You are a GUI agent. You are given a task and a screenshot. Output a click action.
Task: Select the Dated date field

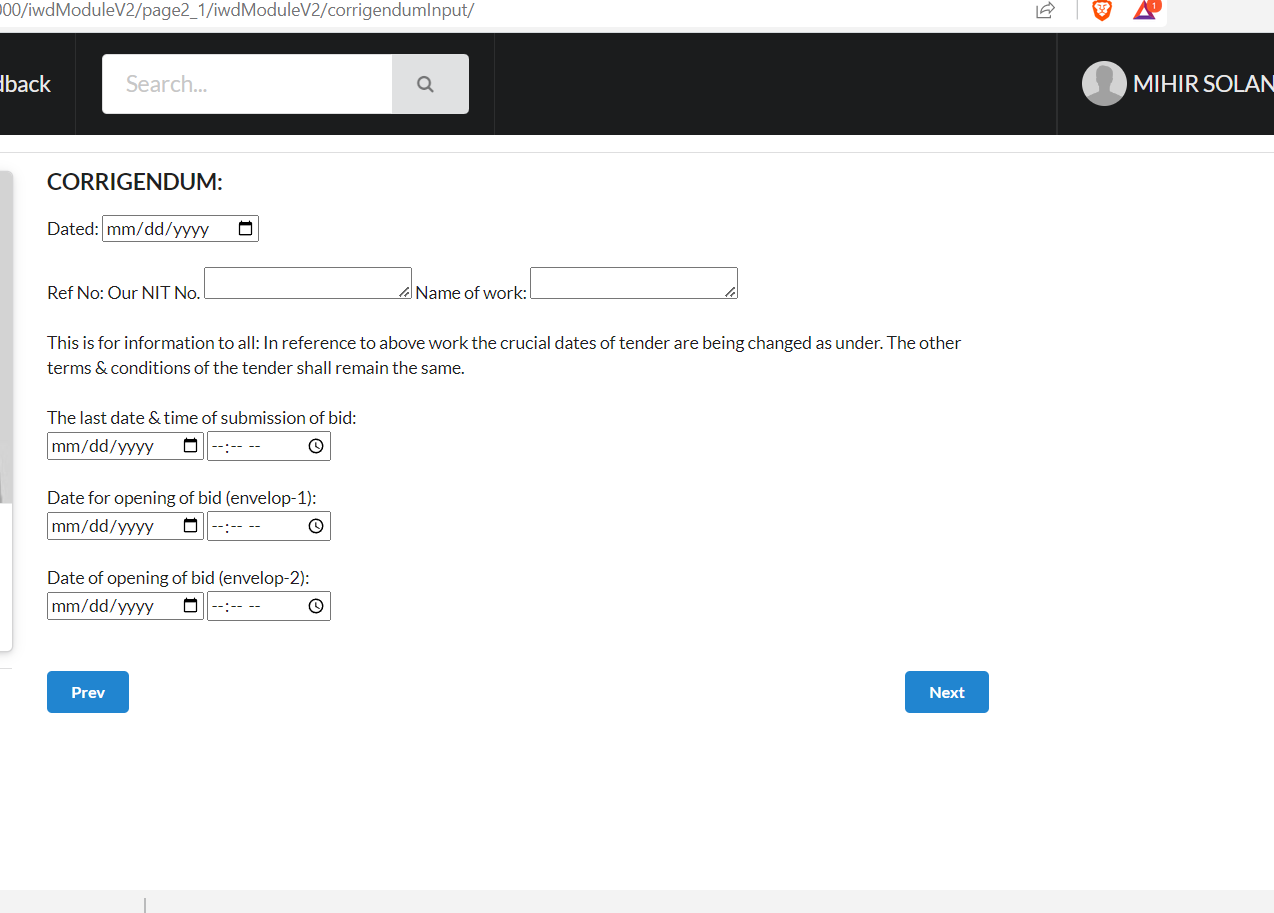click(180, 229)
